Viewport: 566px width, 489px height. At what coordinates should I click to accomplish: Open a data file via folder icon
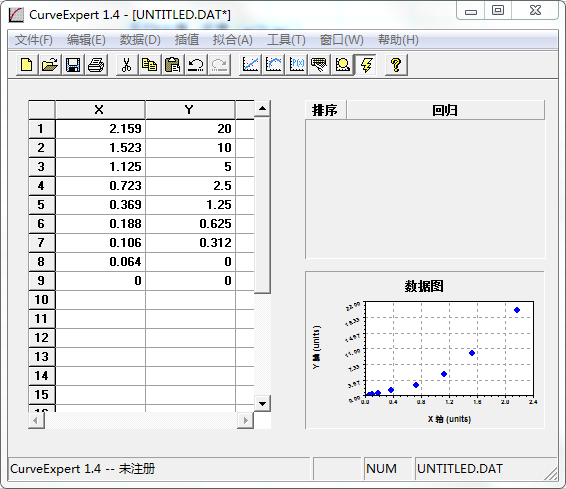click(x=50, y=65)
